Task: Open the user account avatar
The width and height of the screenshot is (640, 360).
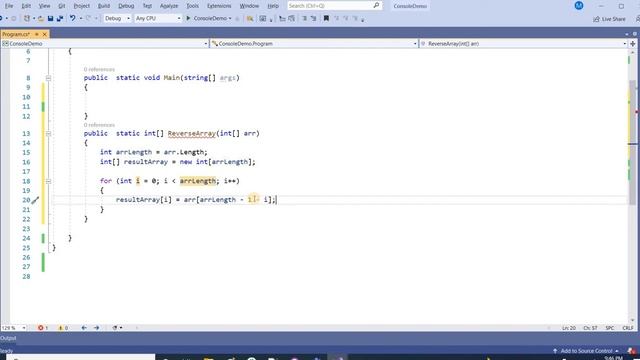Action: pos(579,6)
